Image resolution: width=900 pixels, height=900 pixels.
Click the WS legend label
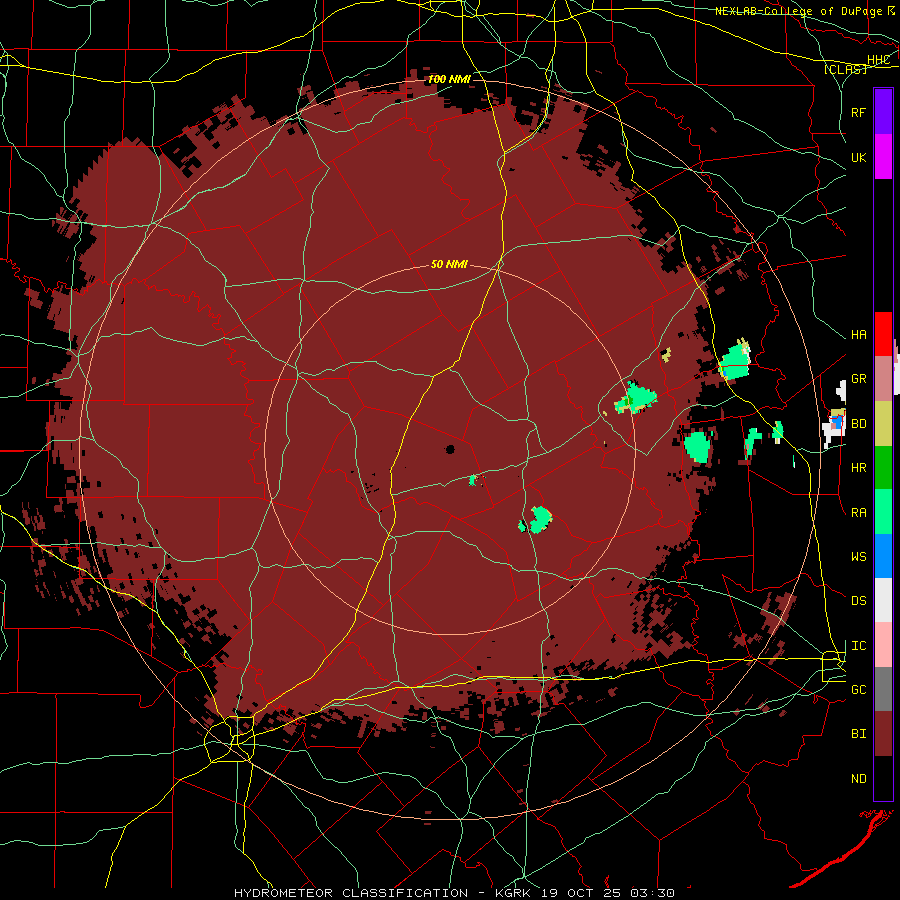coord(859,556)
